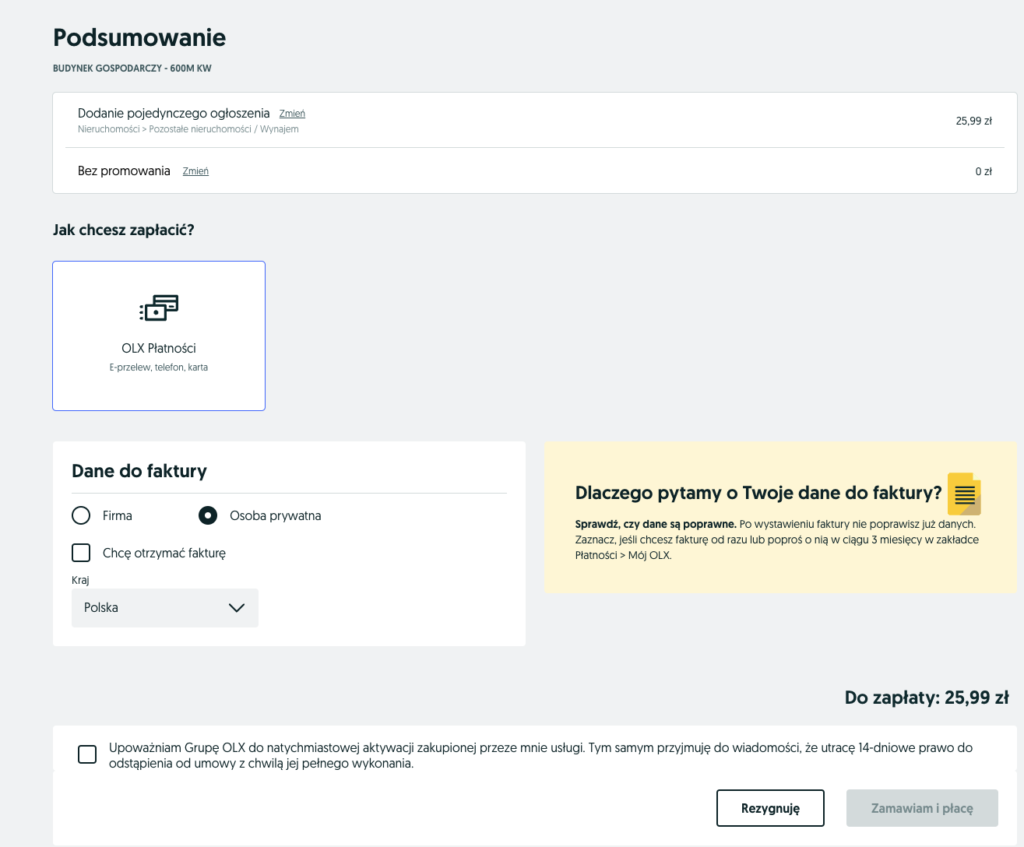This screenshot has width=1024, height=847.
Task: Click the E-przelew, telefon, karta subtitle
Action: pyautogui.click(x=159, y=367)
